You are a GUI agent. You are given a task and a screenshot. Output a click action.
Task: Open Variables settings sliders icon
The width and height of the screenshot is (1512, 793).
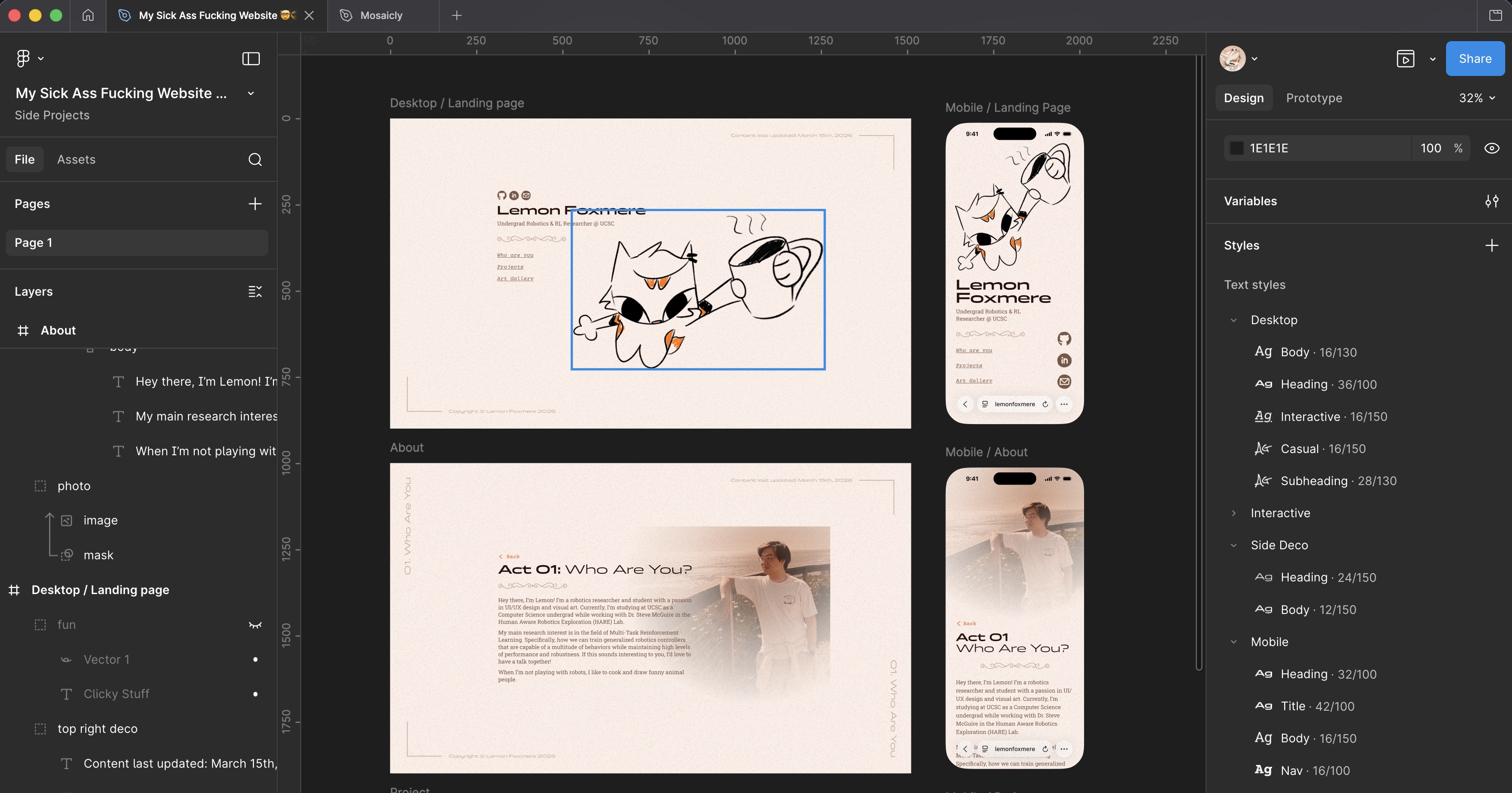click(x=1492, y=201)
